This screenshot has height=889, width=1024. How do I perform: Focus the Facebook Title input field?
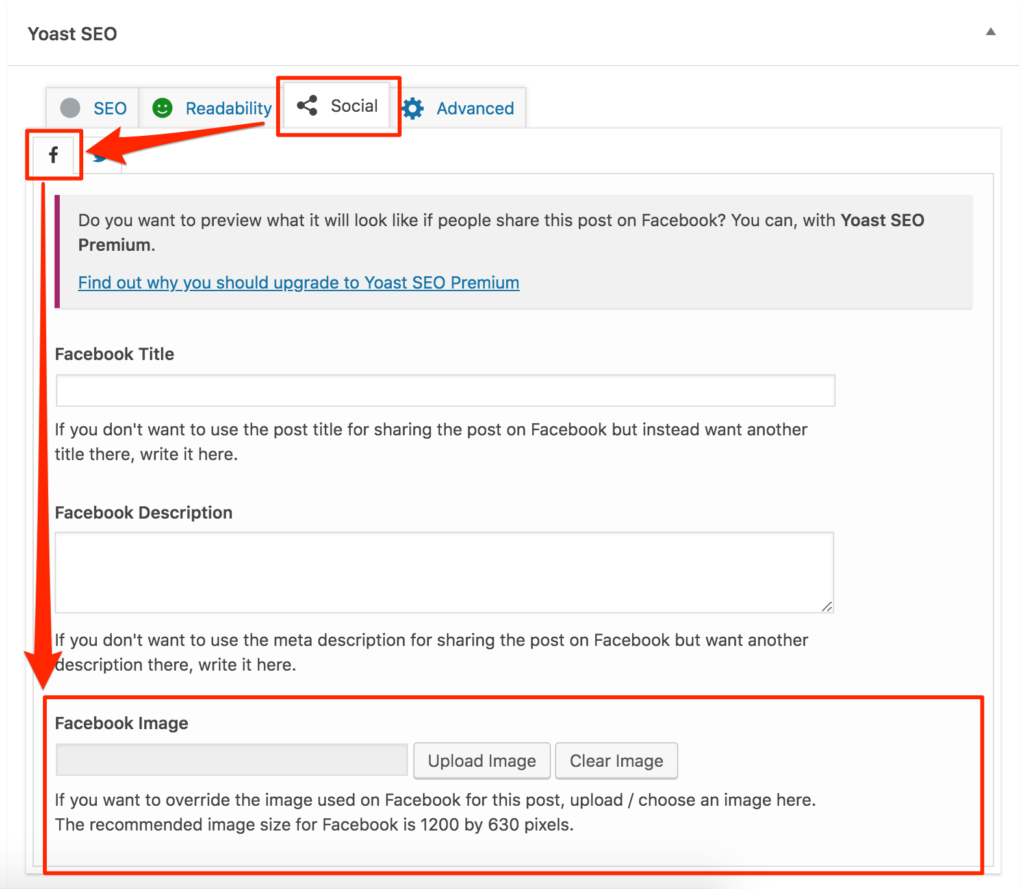point(445,390)
